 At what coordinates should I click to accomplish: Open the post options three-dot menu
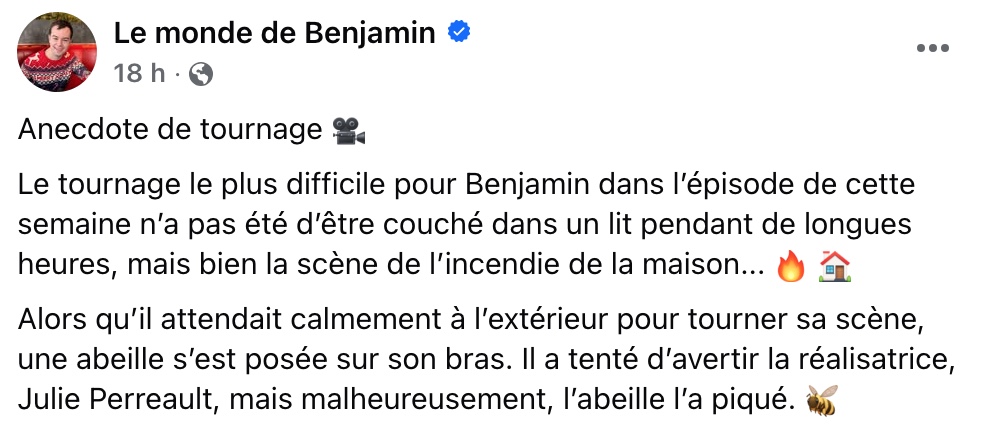tap(932, 49)
